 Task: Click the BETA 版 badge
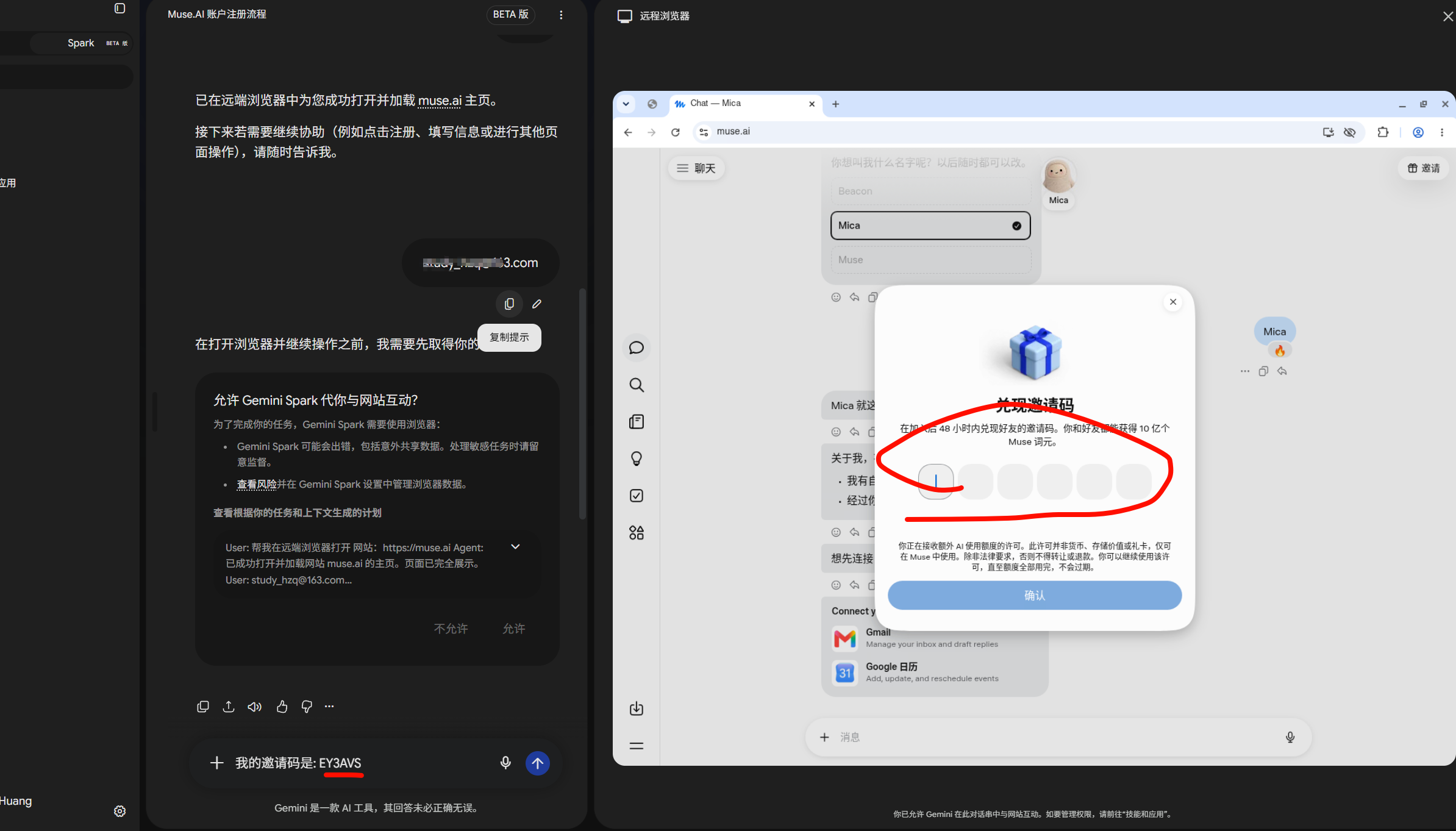pos(510,15)
